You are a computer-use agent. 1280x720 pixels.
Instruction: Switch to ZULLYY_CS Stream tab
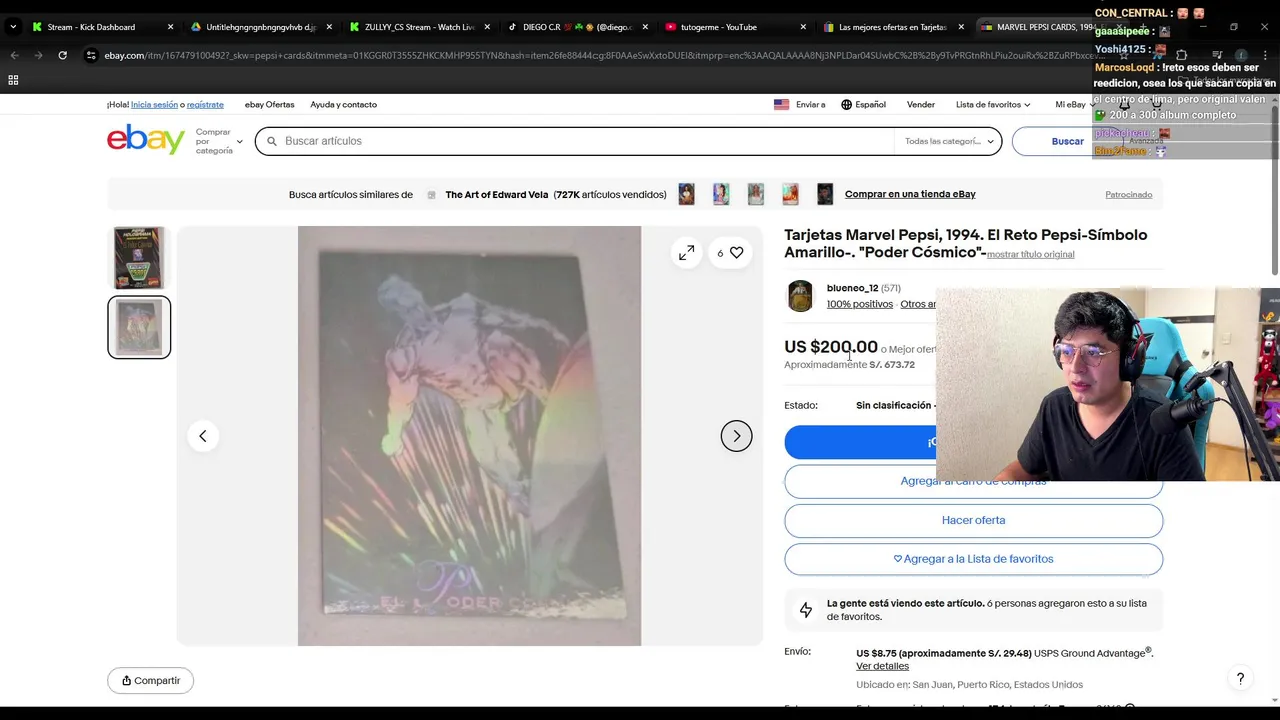coord(419,27)
